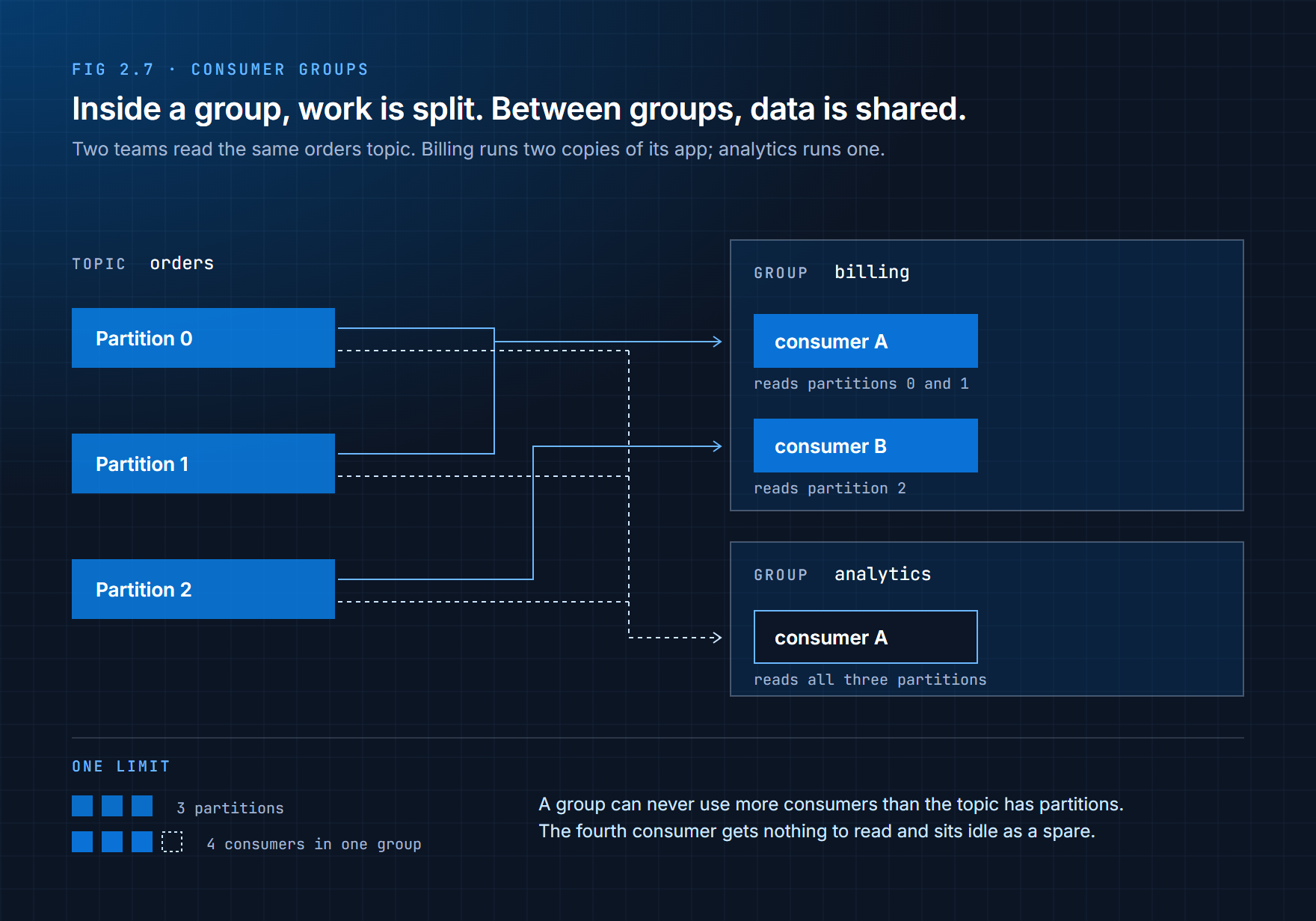Click the 'billing' group name
This screenshot has height=921, width=1316.
point(872,272)
